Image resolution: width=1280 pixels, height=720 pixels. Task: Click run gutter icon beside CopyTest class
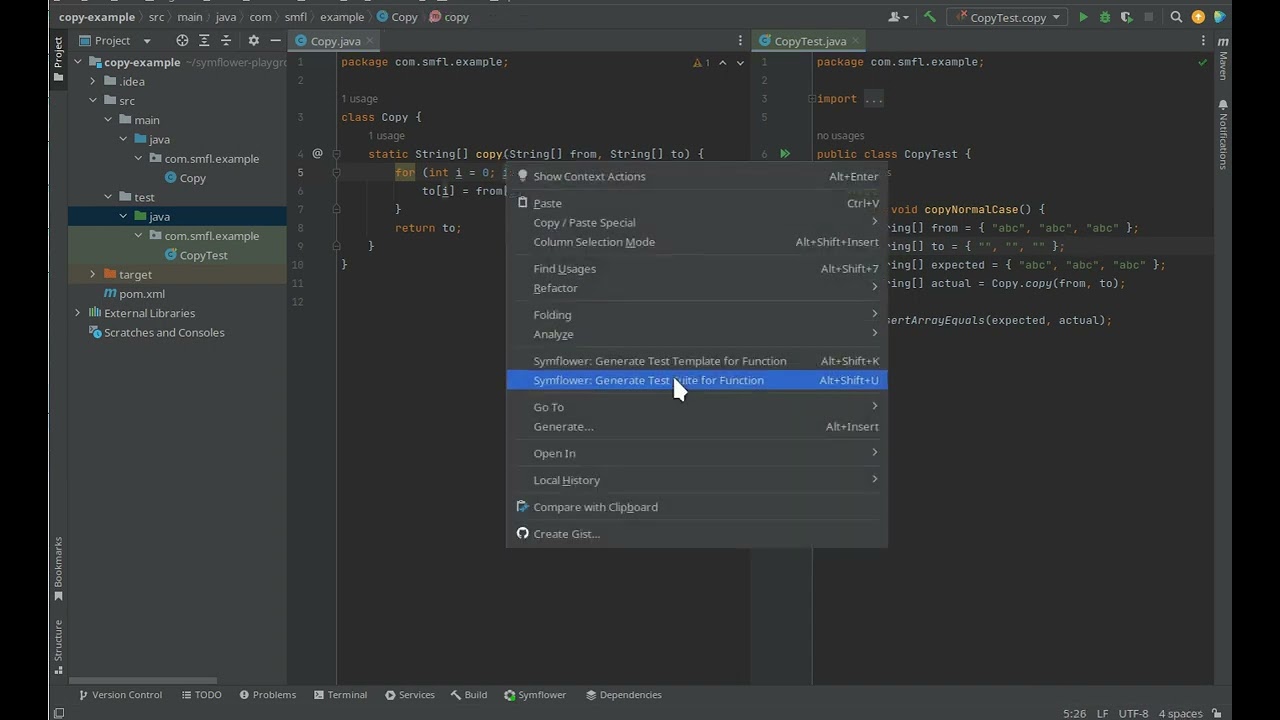point(785,154)
